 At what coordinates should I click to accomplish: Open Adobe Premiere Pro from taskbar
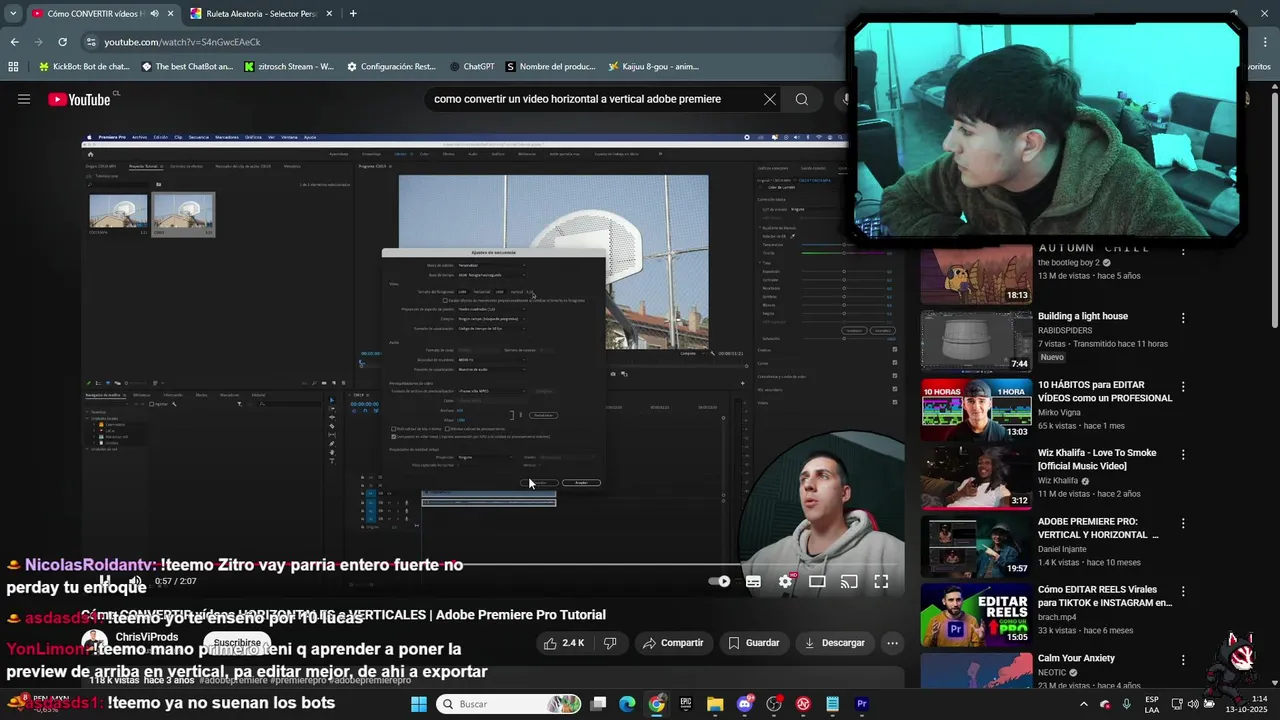click(862, 704)
